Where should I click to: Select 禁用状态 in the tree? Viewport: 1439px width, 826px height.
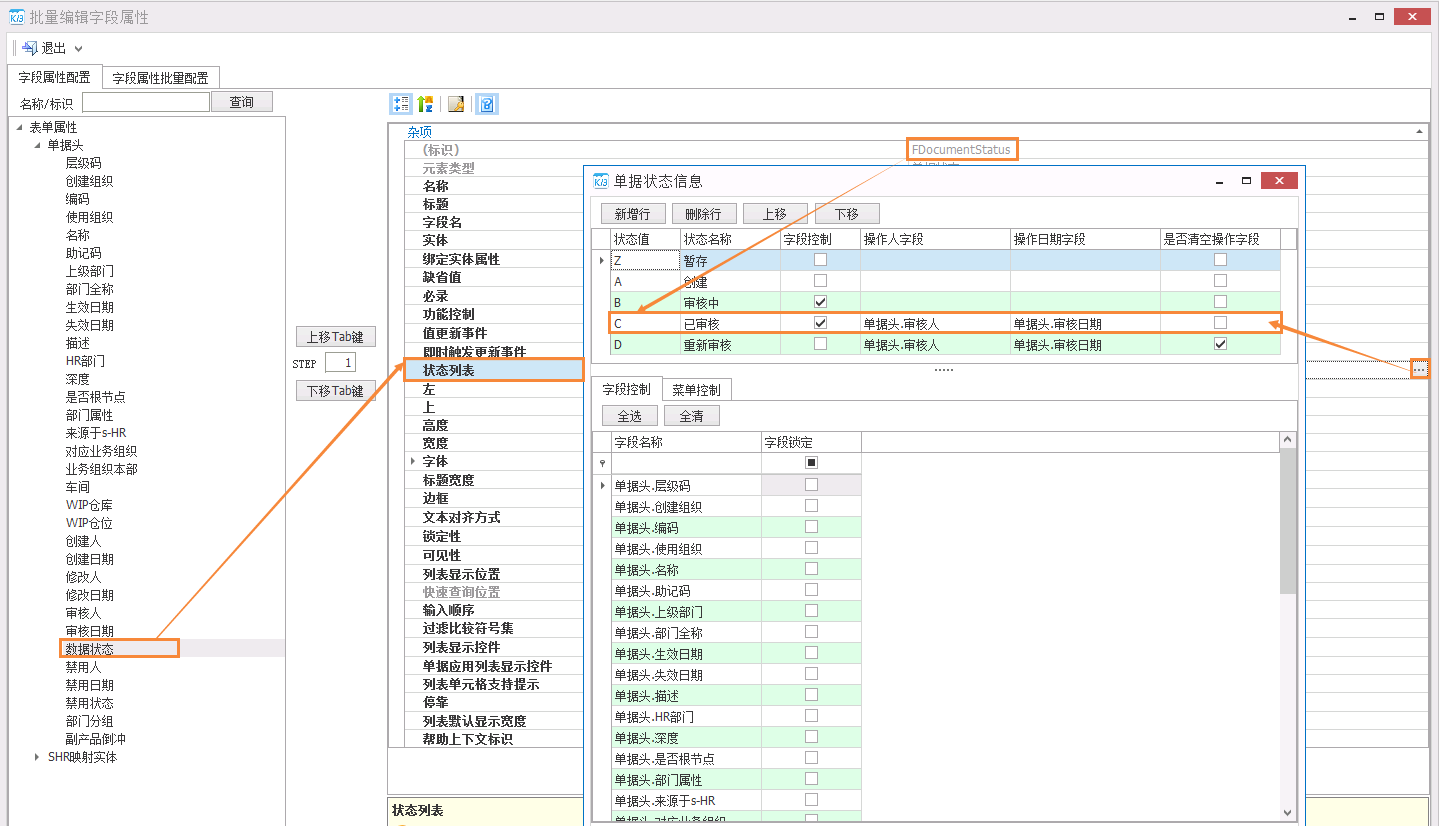[89, 703]
